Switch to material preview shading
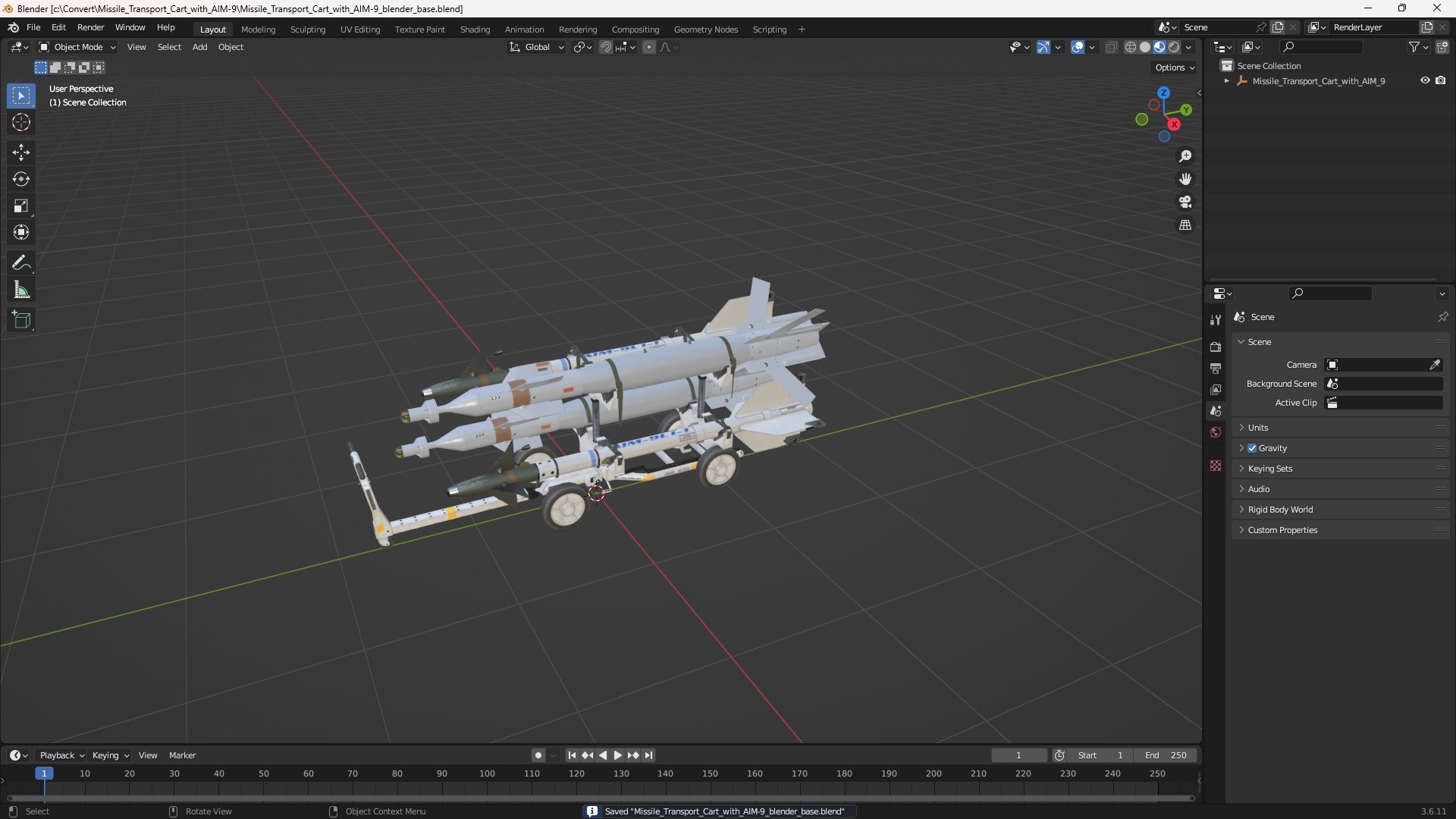 pyautogui.click(x=1159, y=47)
